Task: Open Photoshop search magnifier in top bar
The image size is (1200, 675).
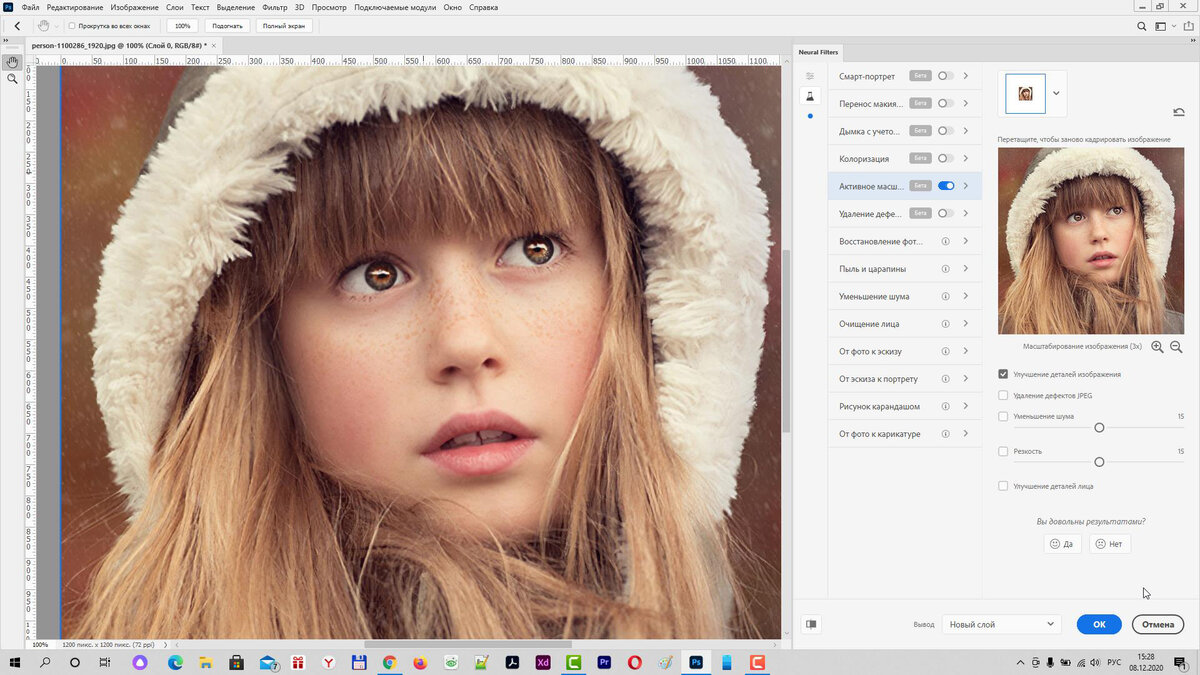Action: pyautogui.click(x=1142, y=26)
